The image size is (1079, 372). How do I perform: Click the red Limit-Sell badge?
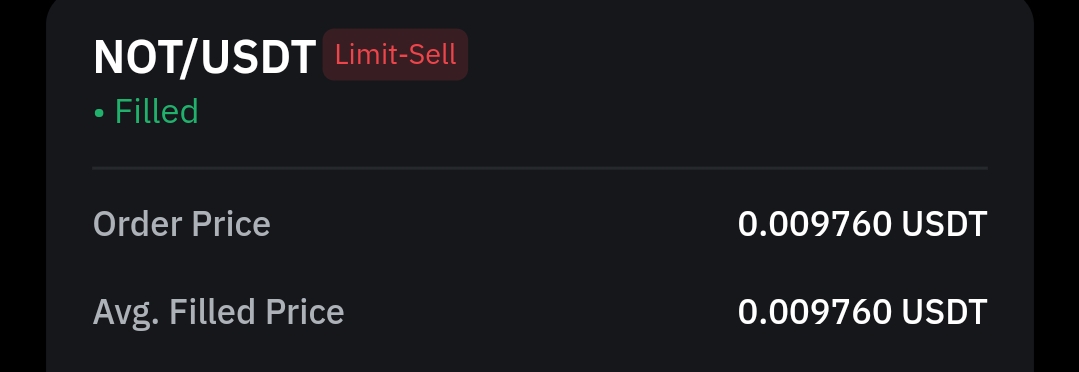(395, 54)
